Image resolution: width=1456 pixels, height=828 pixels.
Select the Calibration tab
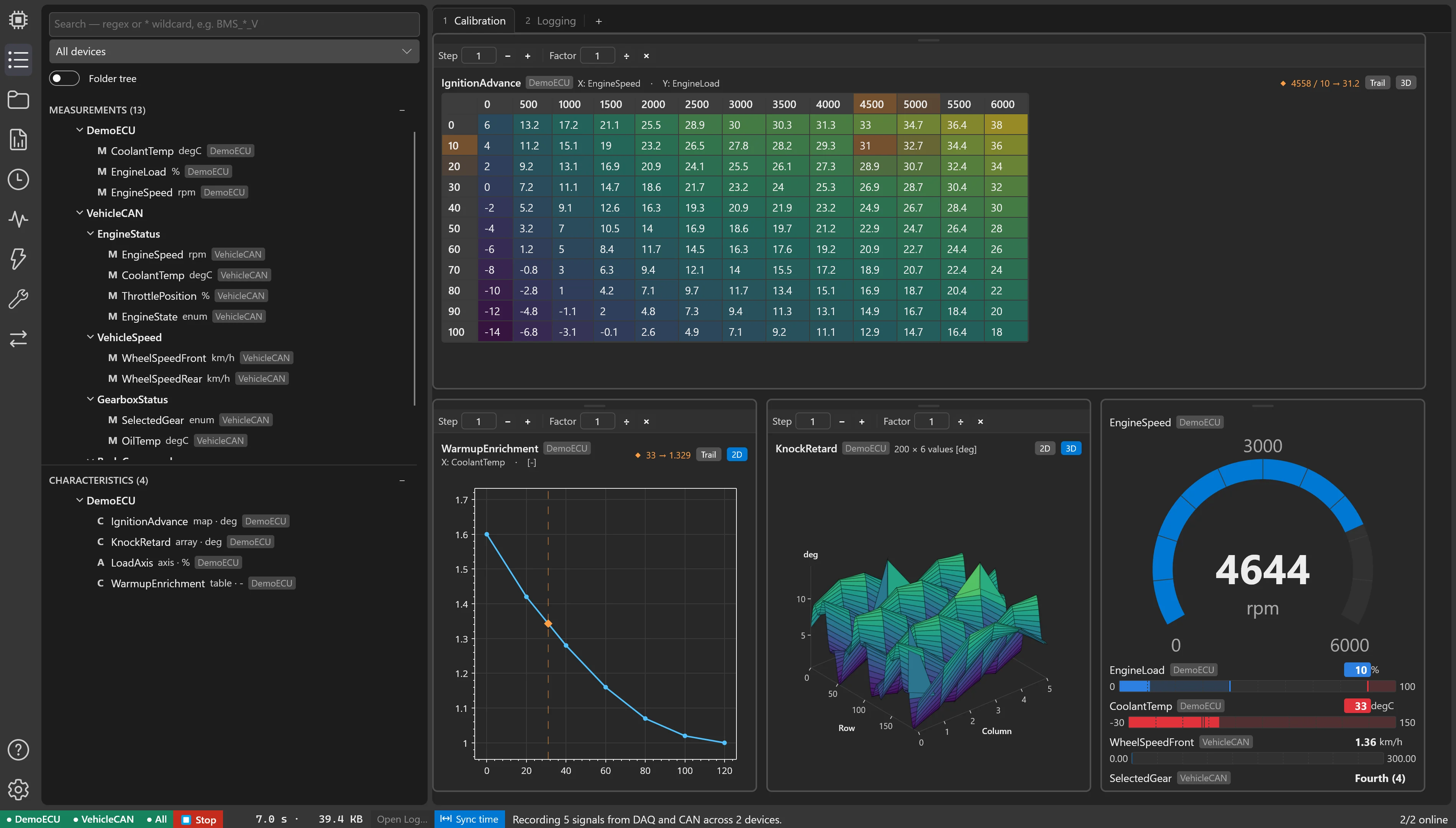tap(474, 21)
